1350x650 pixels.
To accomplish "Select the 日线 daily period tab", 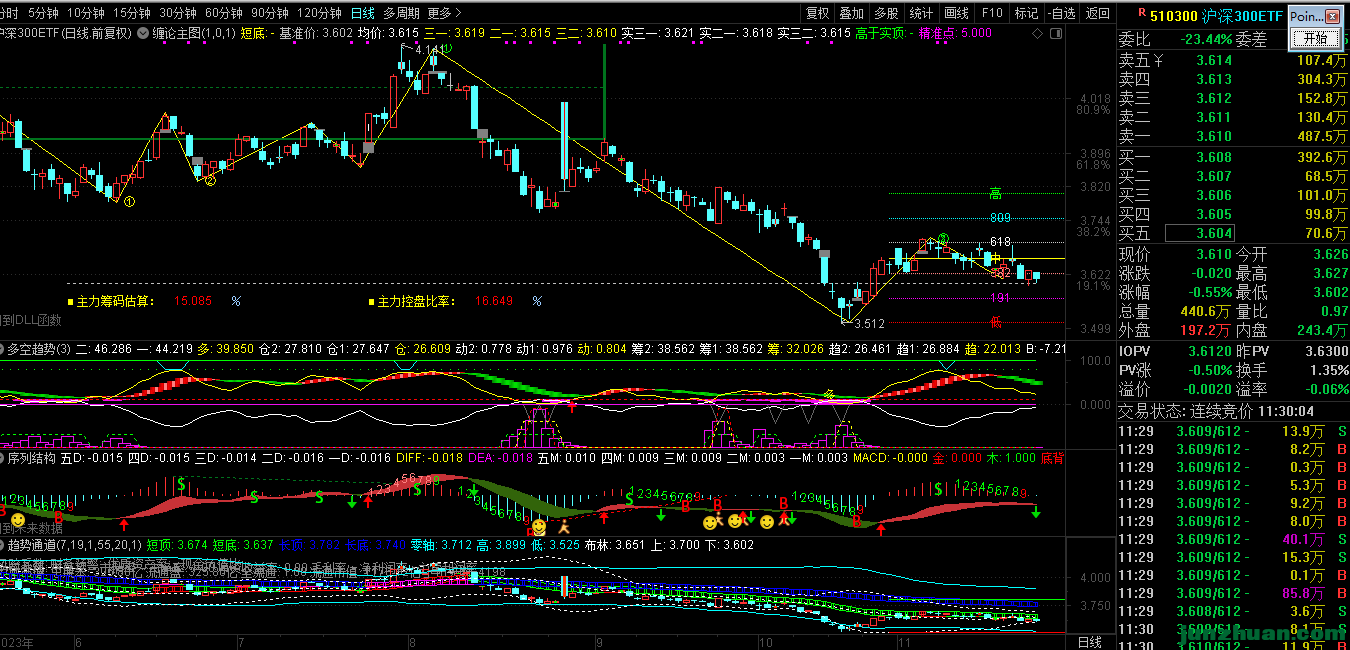I will 363,13.
